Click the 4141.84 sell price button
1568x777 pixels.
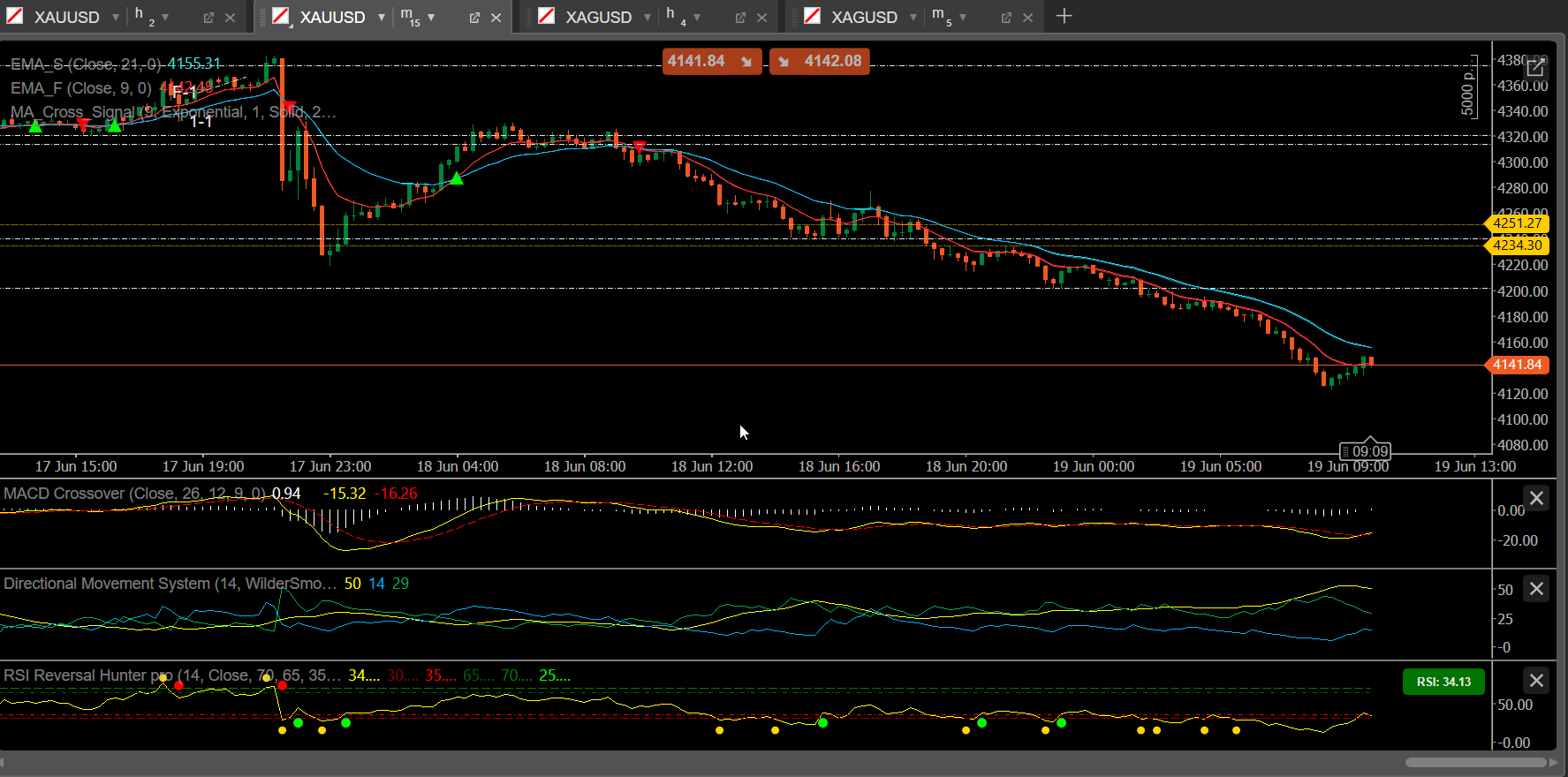(x=712, y=61)
